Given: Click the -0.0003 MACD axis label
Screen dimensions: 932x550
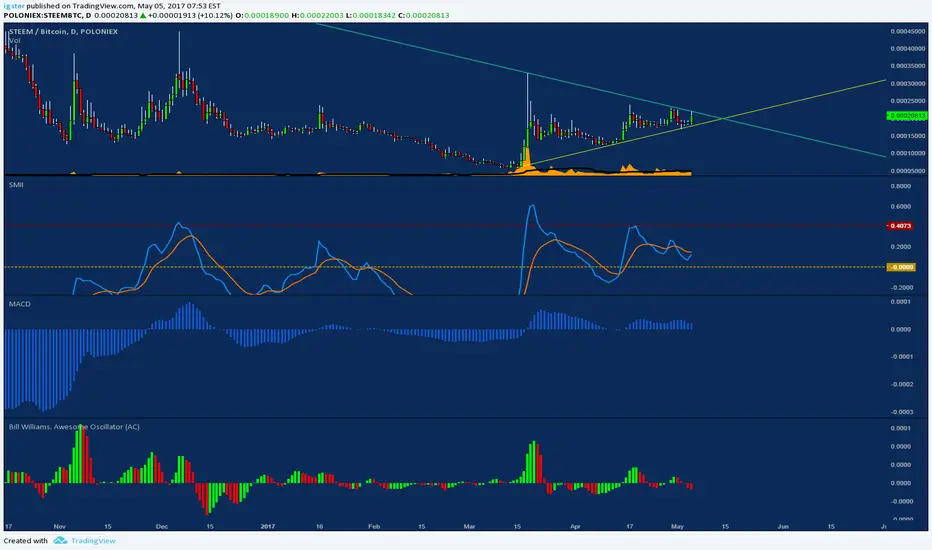Looking at the screenshot, I should coord(902,411).
